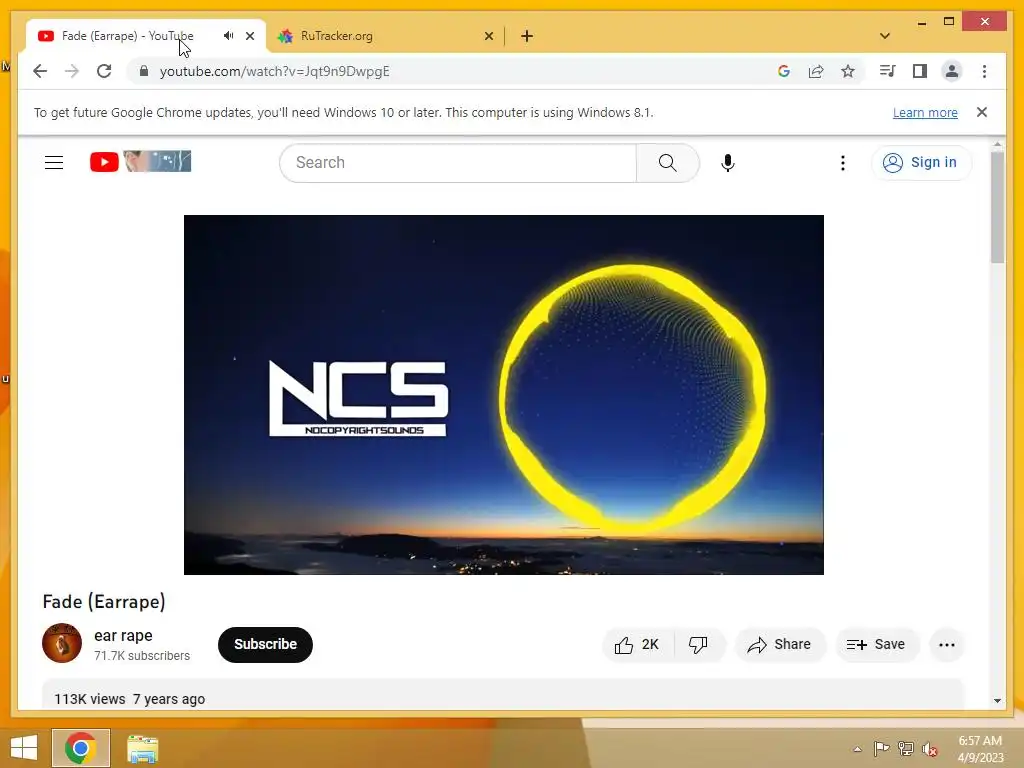Bookmark this tab with the star icon
Viewport: 1024px width, 768px height.
pos(848,71)
